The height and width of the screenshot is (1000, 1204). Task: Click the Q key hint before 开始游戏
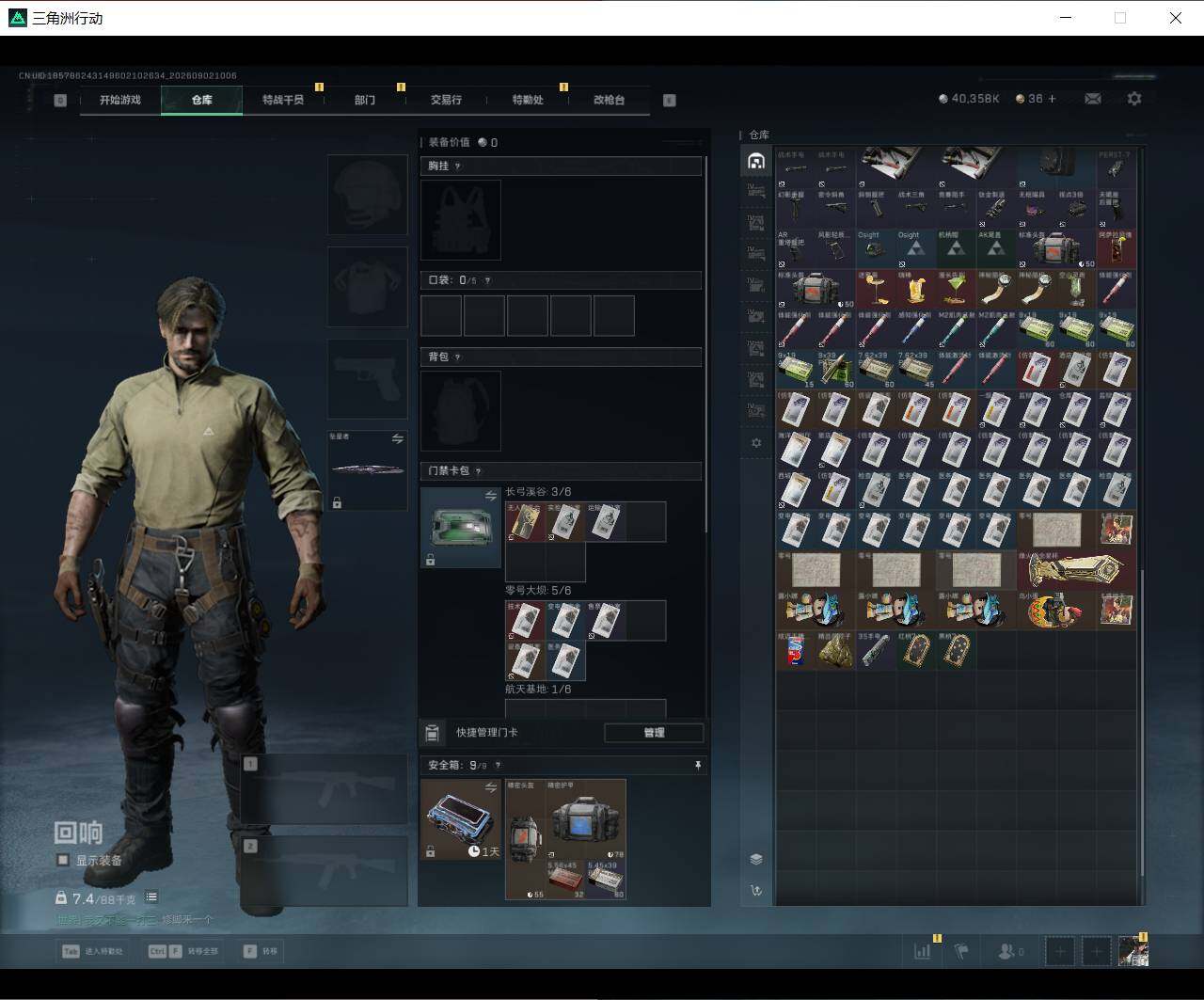point(60,100)
